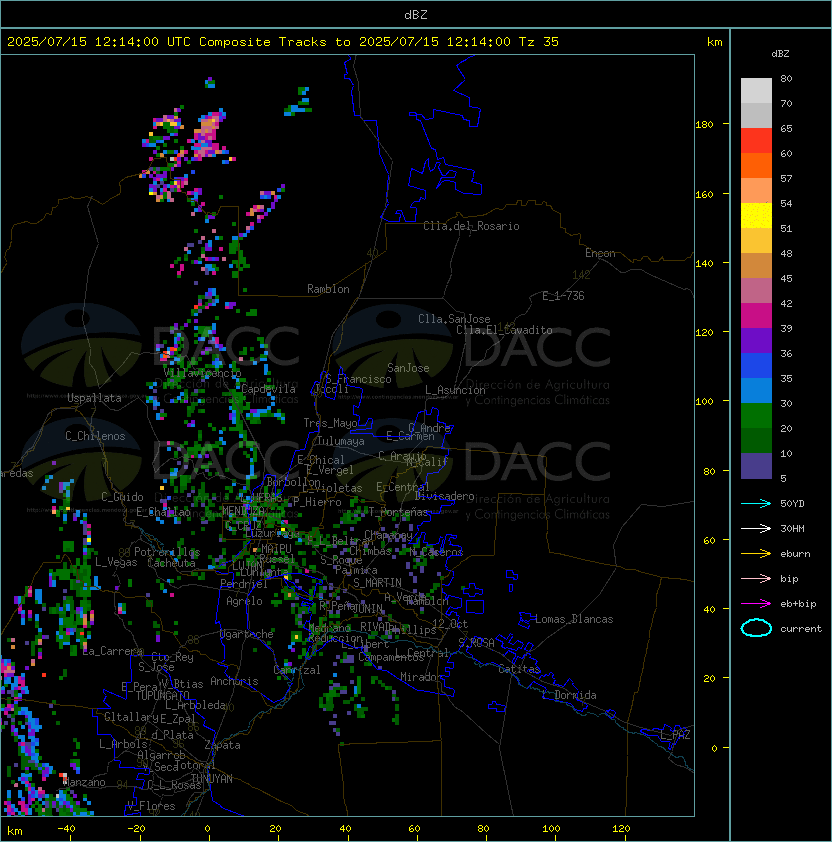
Task: Click the white 30HM arrow icon
Action: 756,528
